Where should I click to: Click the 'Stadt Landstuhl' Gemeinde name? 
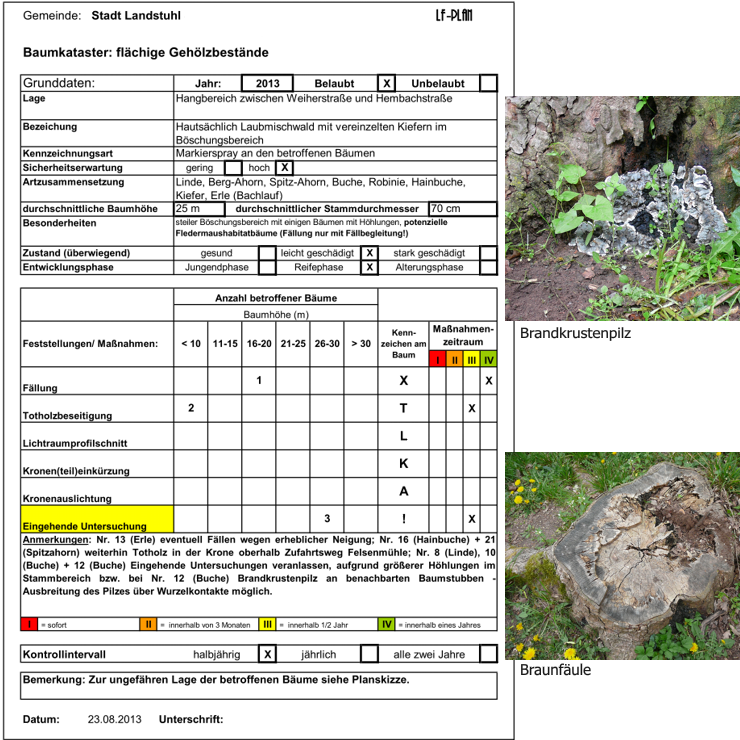point(136,16)
